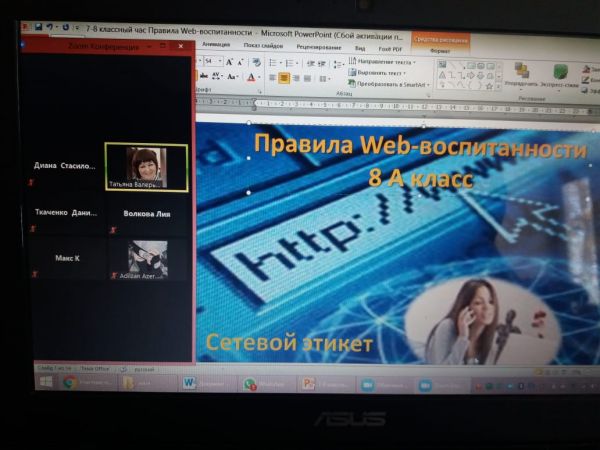600x450 pixels.
Task: Switch to the Animation (Анимация) tab
Action: pyautogui.click(x=215, y=46)
